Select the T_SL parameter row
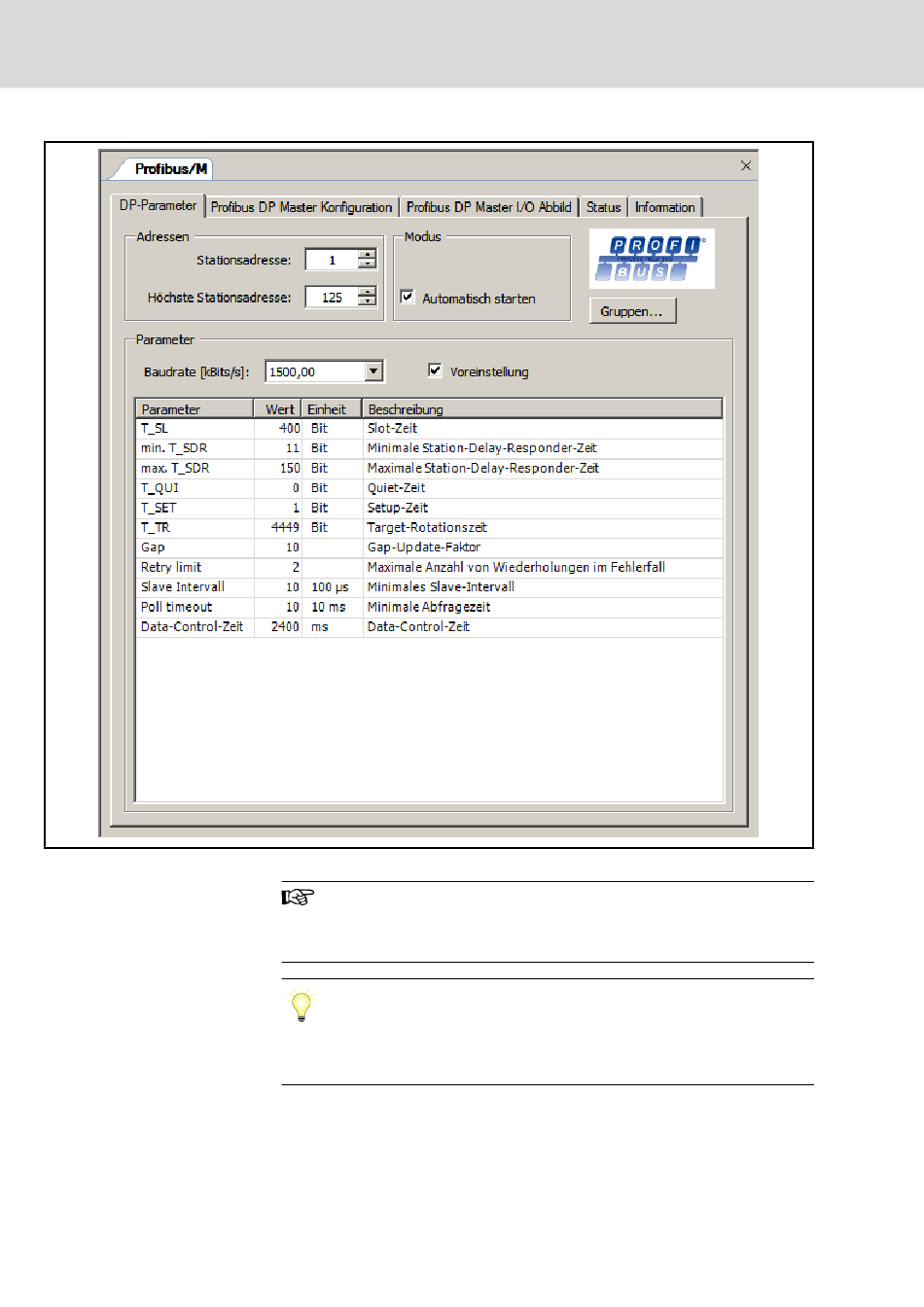Image resolution: width=924 pixels, height=1307 pixels. [x=430, y=428]
